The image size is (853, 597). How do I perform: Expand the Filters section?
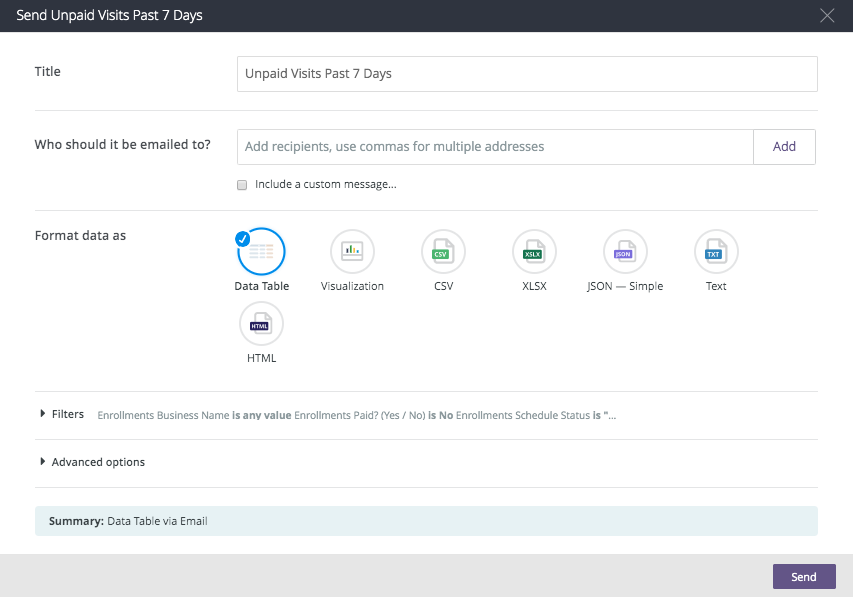coord(43,414)
